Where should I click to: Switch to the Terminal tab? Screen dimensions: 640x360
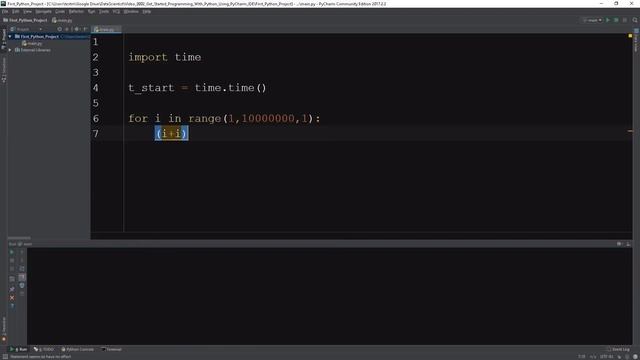coord(111,349)
